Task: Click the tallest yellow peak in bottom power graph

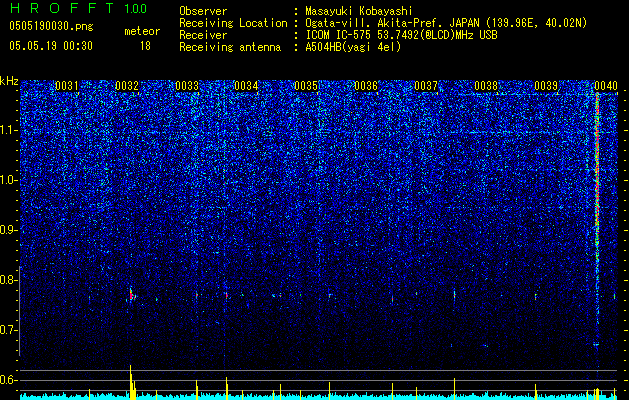Action: (x=130, y=382)
